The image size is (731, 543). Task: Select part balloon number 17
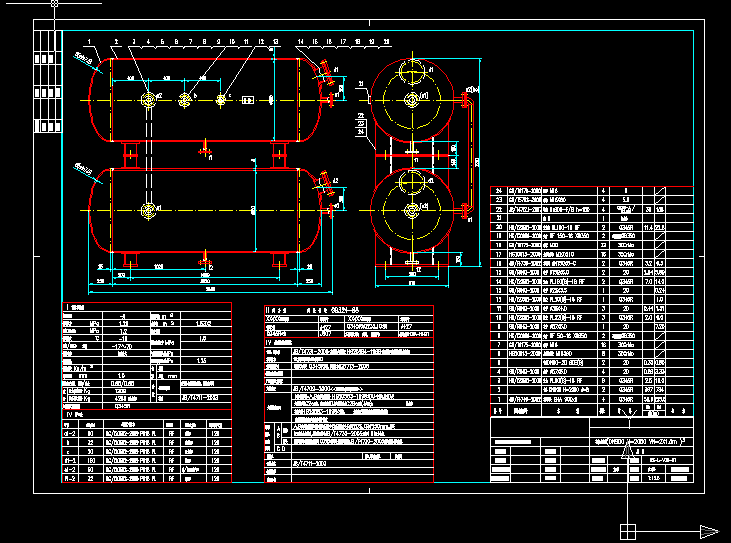pyautogui.click(x=344, y=42)
